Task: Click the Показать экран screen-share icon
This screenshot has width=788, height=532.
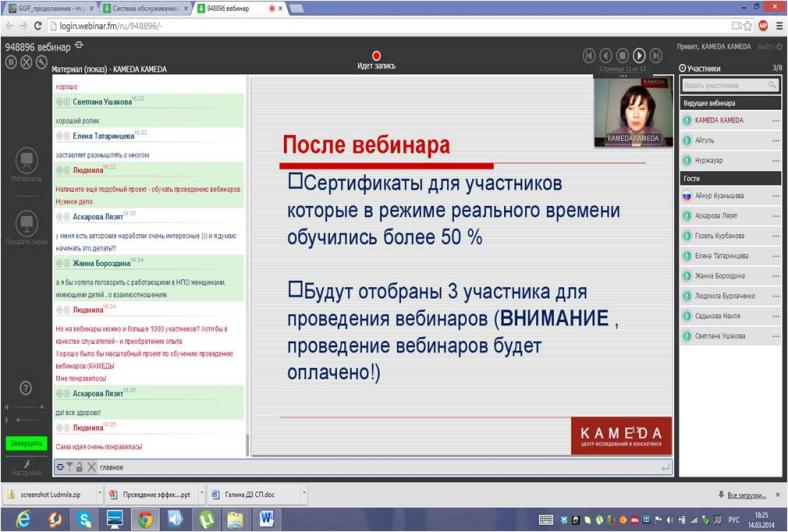Action: tap(27, 228)
